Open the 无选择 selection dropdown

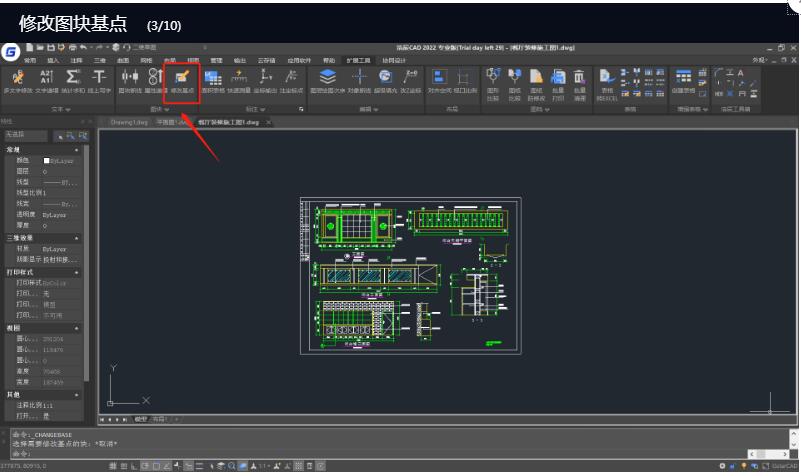[x=26, y=134]
